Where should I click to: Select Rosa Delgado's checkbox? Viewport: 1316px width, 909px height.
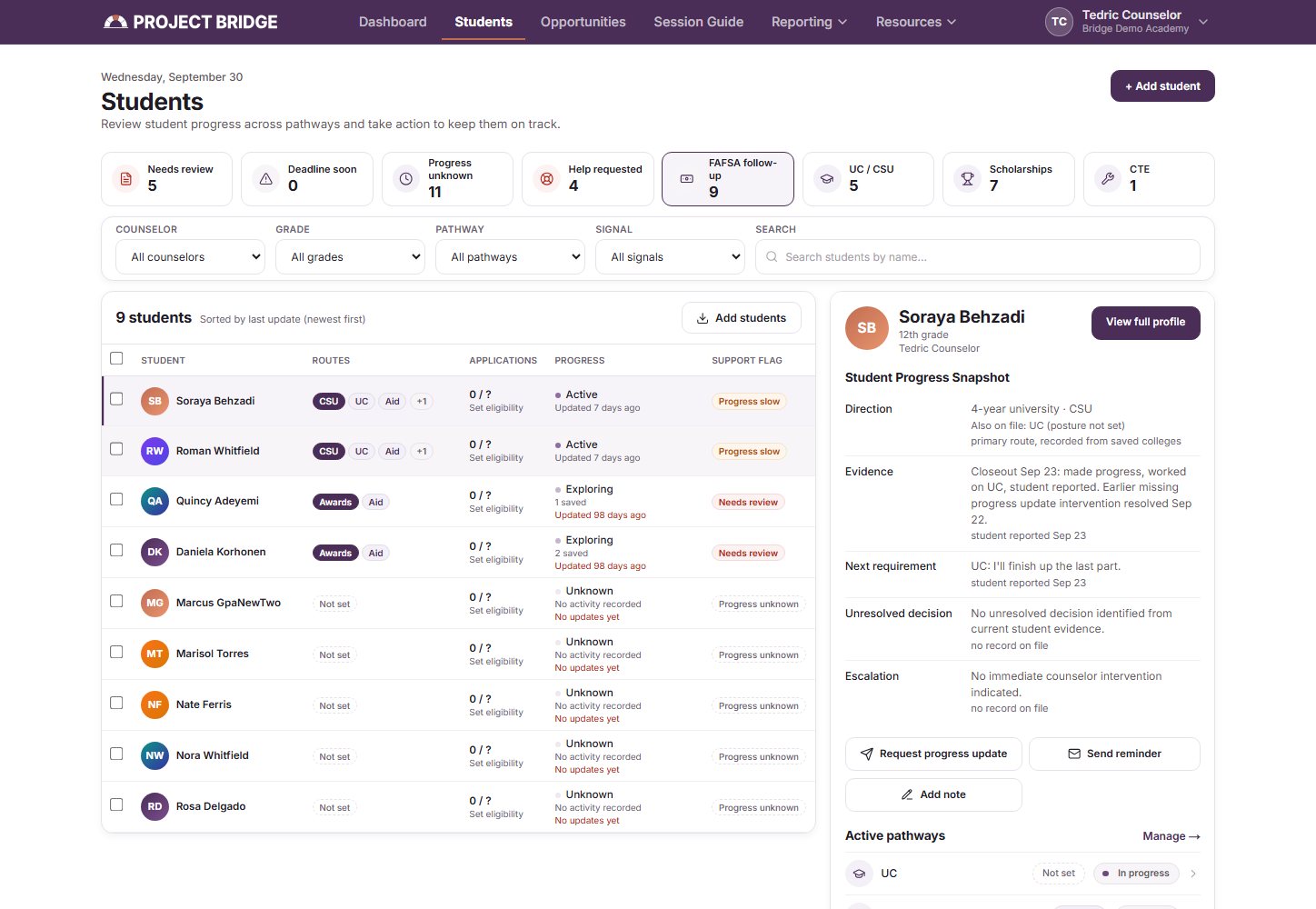point(116,804)
